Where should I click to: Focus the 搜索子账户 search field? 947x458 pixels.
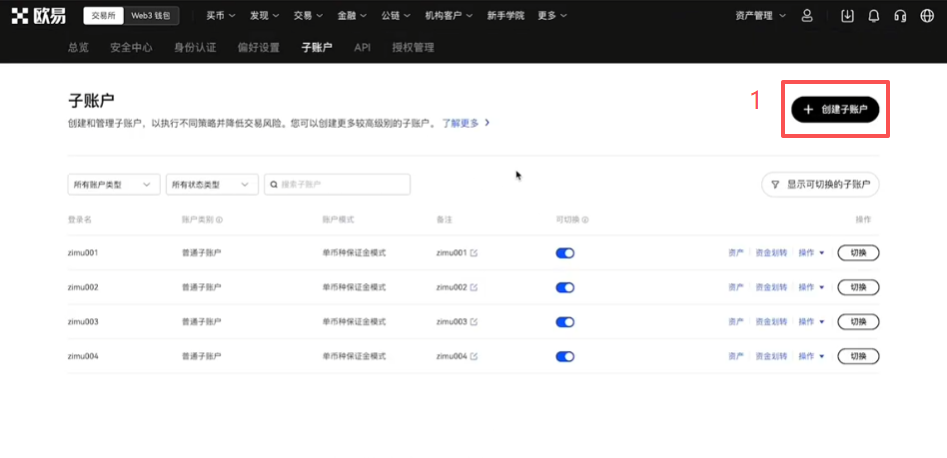[338, 184]
